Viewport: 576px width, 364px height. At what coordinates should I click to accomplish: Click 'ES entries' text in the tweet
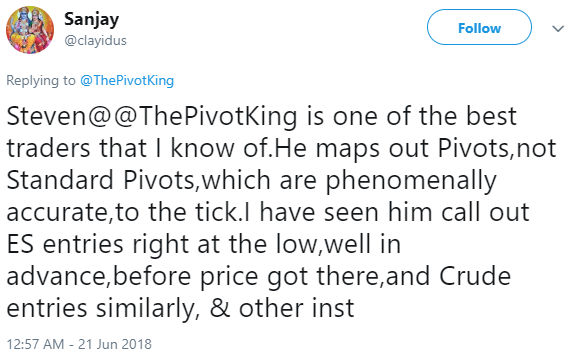tap(65, 244)
